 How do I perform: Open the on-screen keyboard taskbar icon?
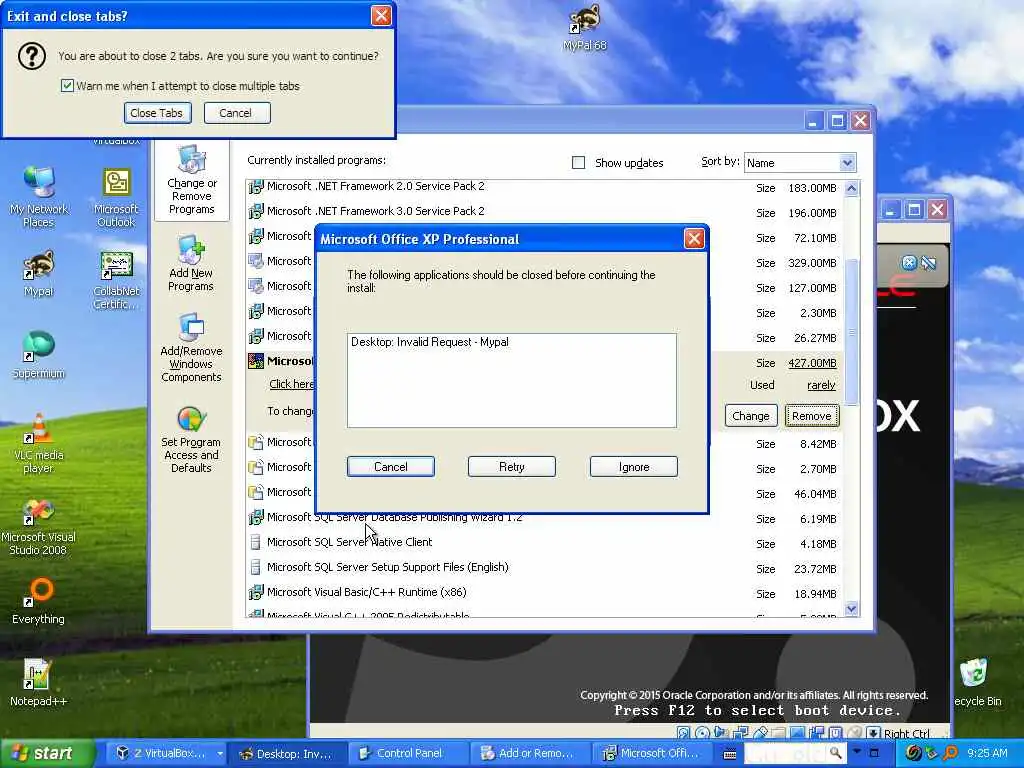730,754
